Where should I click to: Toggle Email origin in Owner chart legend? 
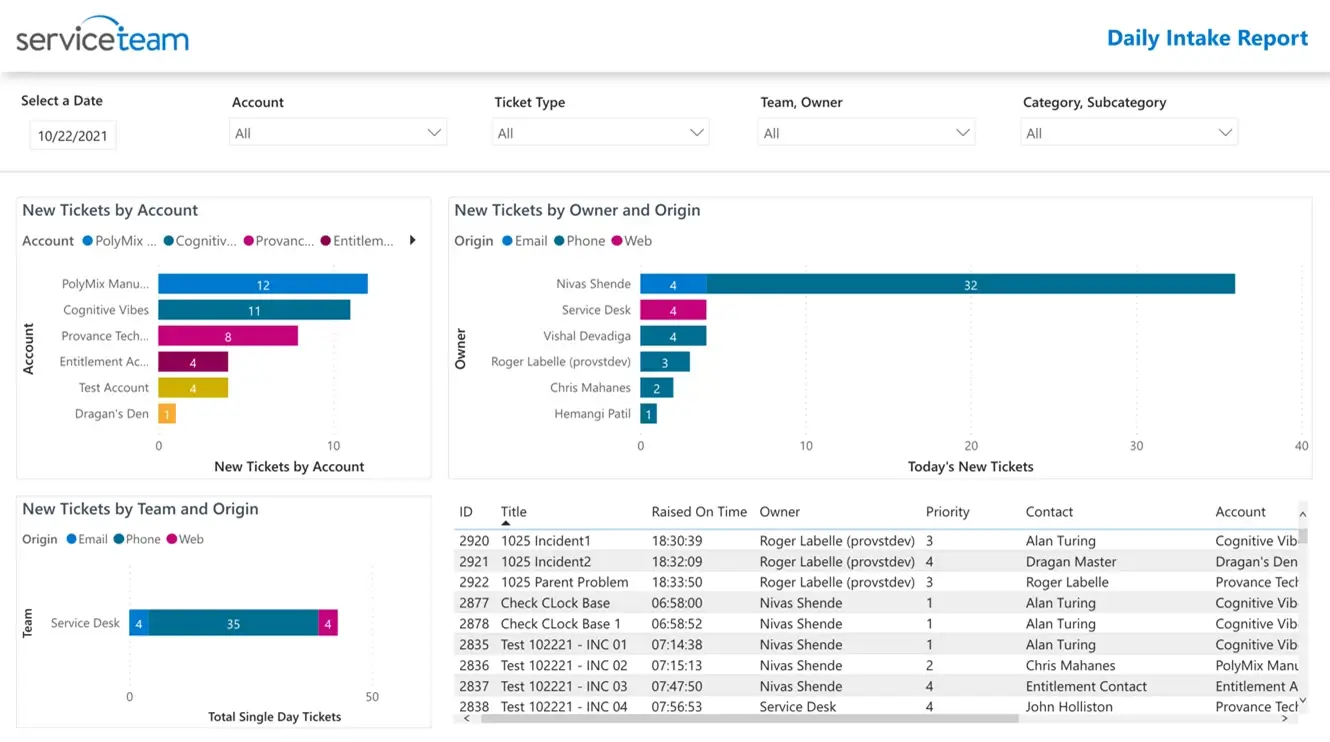point(508,241)
